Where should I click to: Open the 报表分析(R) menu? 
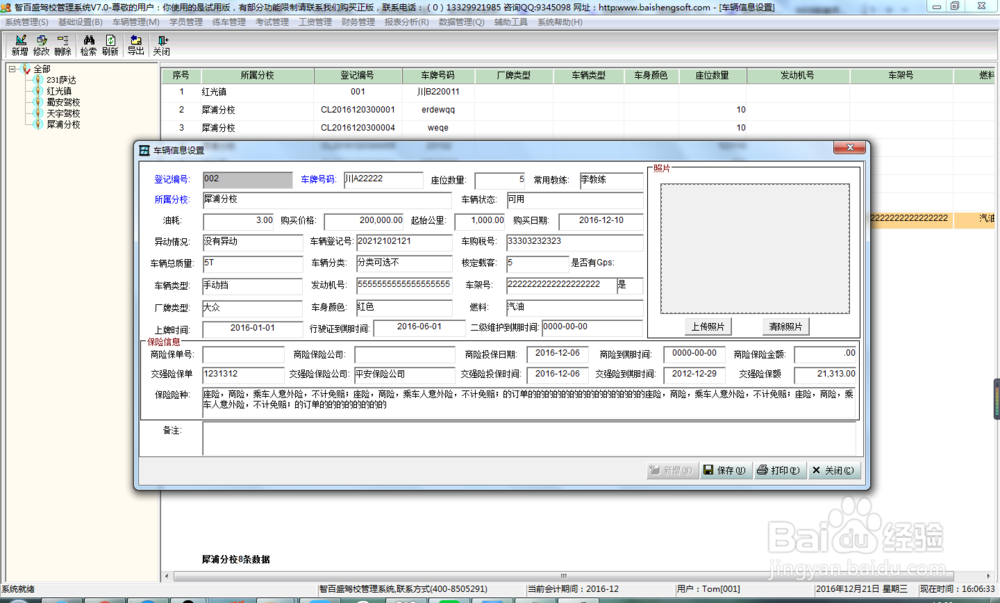(x=407, y=22)
